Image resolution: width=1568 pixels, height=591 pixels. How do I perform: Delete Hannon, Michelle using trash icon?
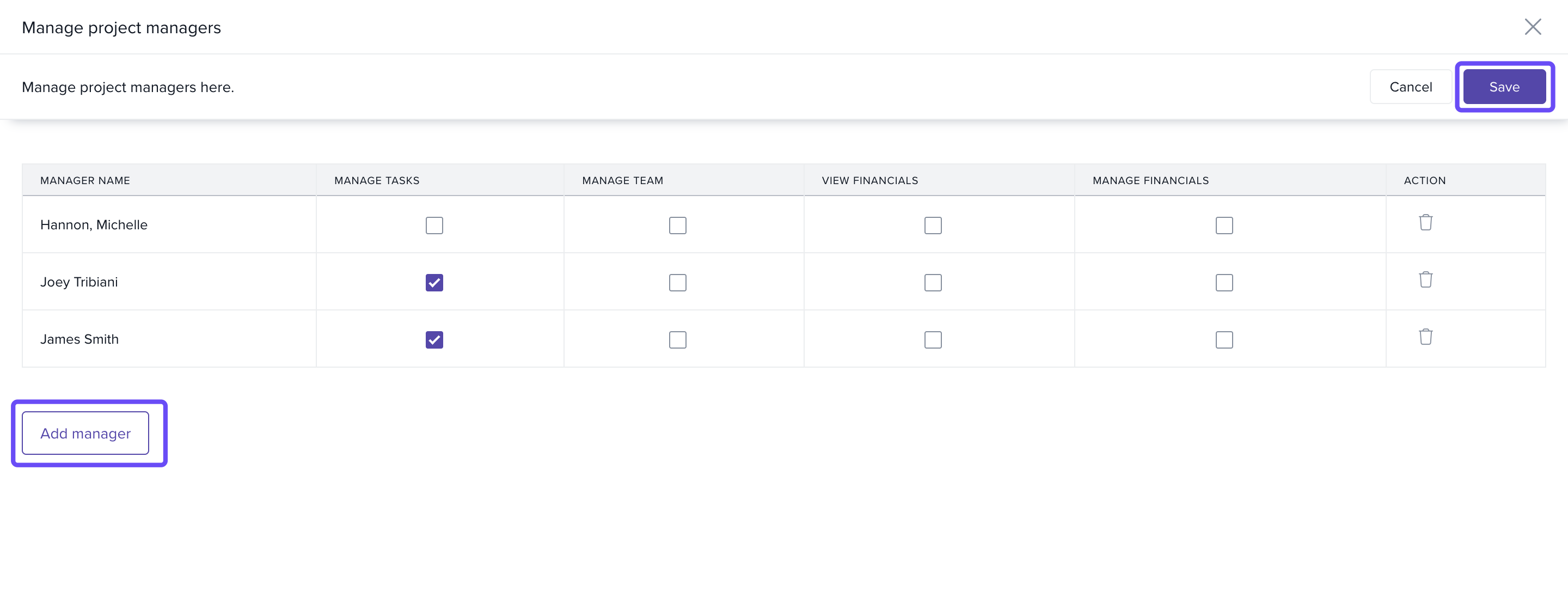[1425, 222]
